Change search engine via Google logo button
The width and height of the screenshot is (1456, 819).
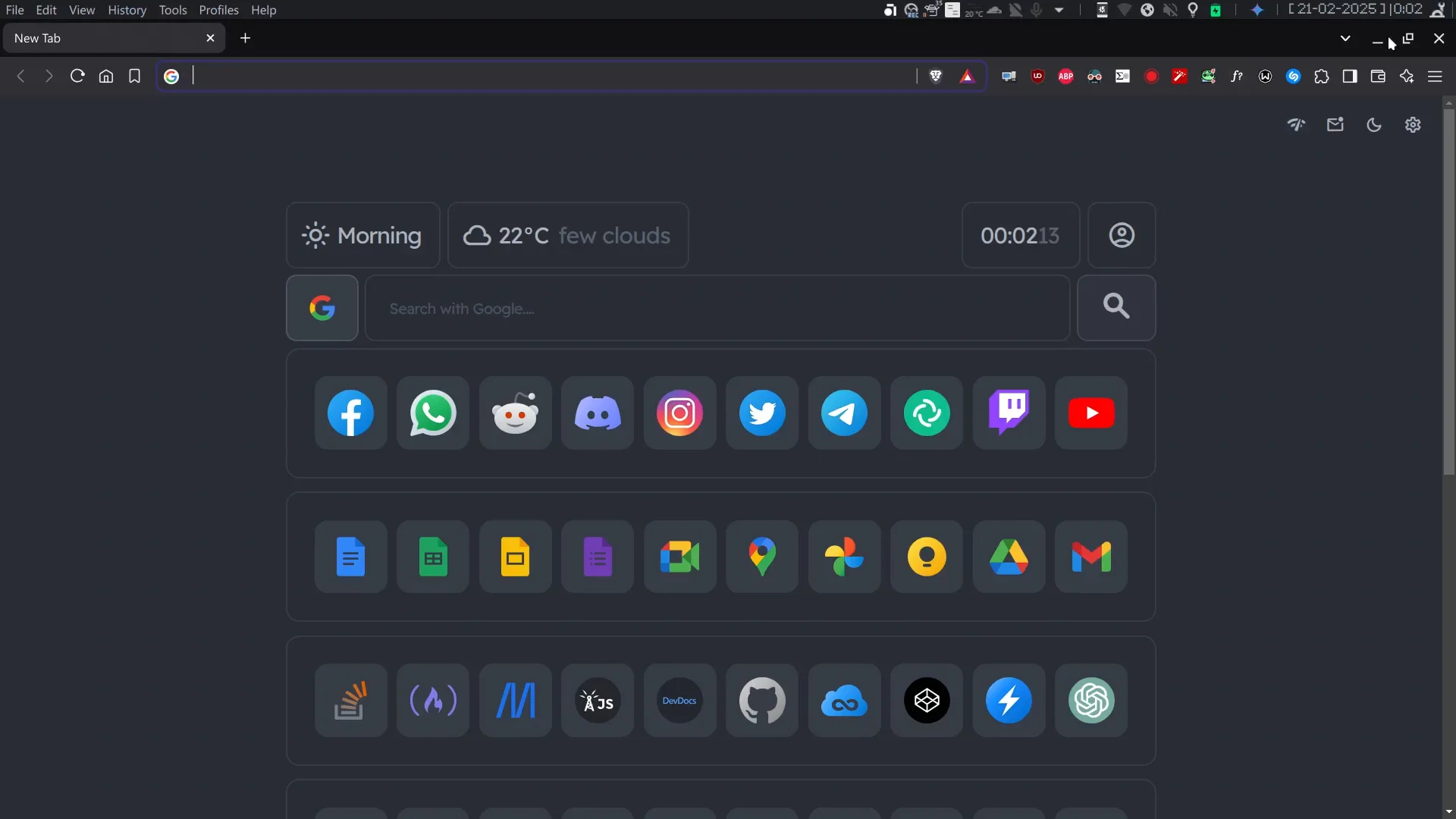[322, 308]
